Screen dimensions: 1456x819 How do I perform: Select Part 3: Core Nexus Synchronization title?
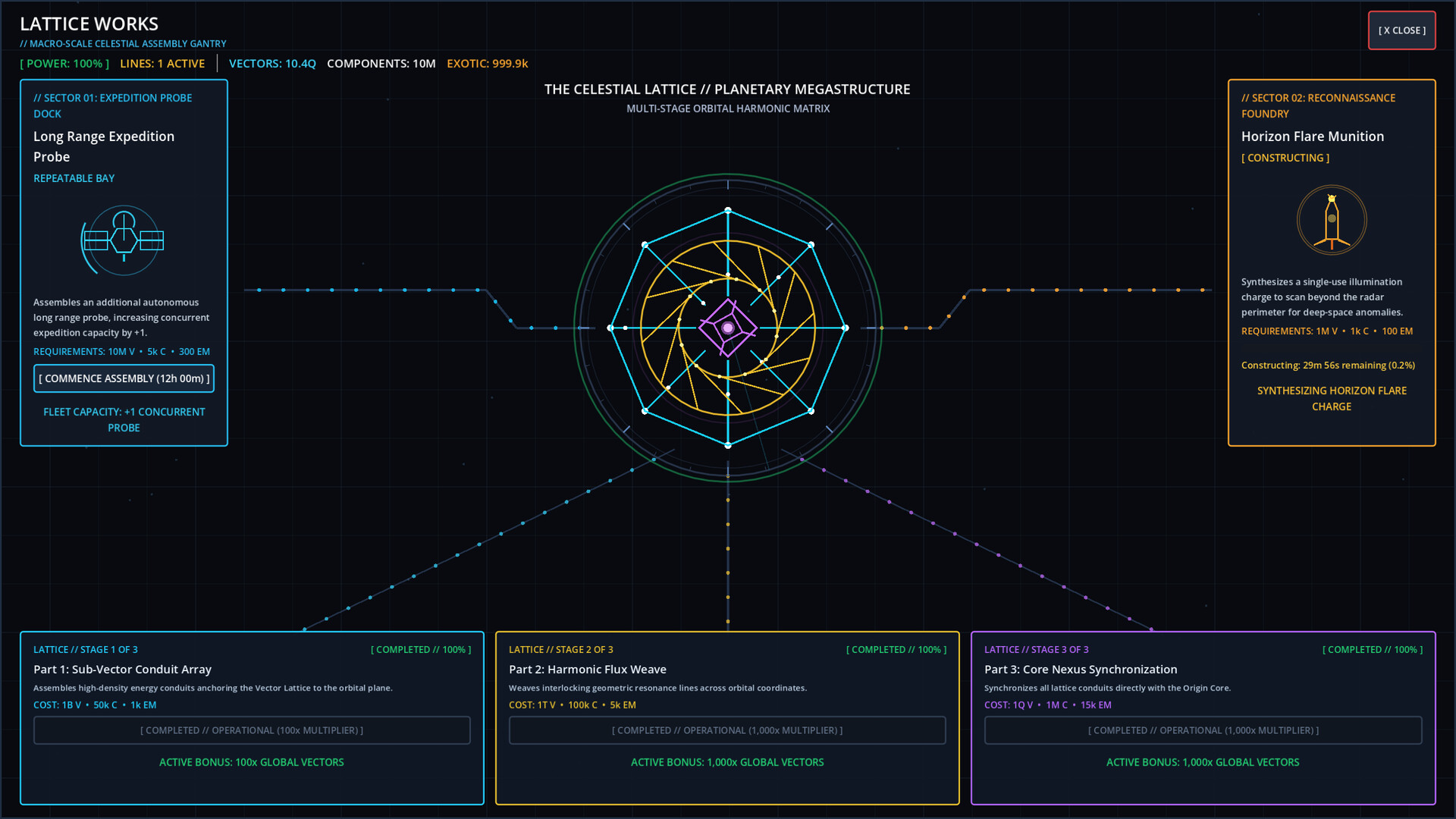tap(1081, 669)
